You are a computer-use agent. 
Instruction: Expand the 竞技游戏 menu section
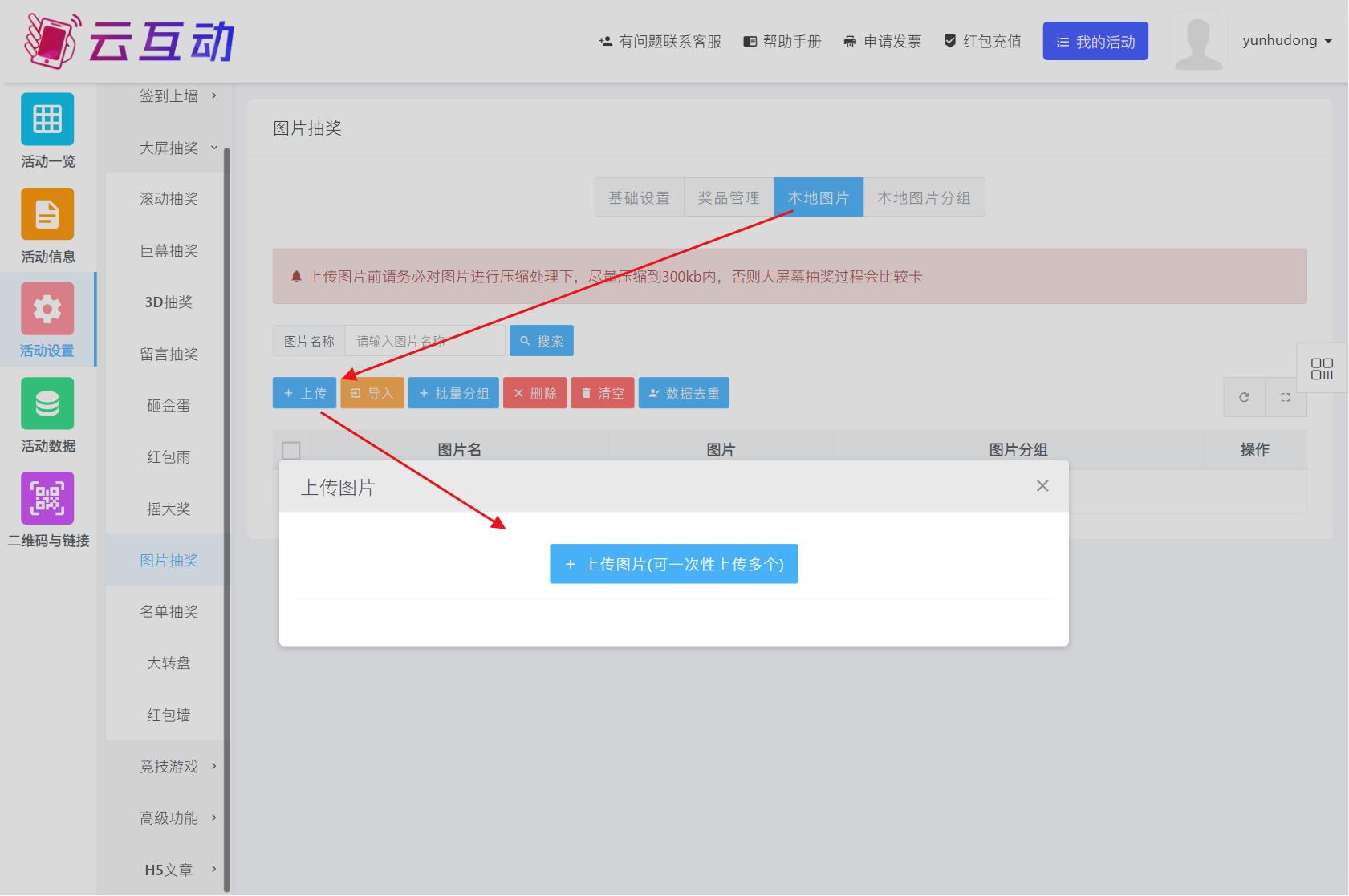[177, 766]
